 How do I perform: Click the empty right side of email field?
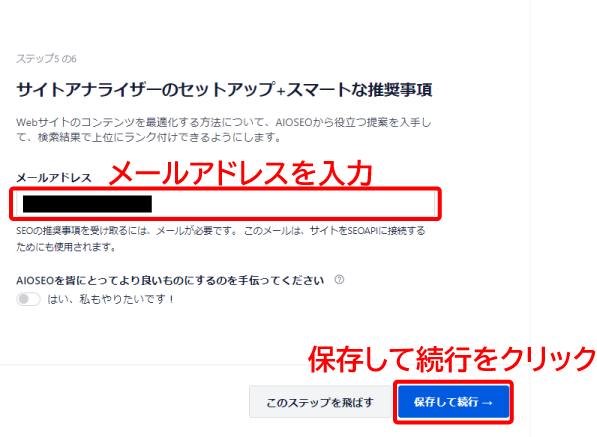[293, 204]
